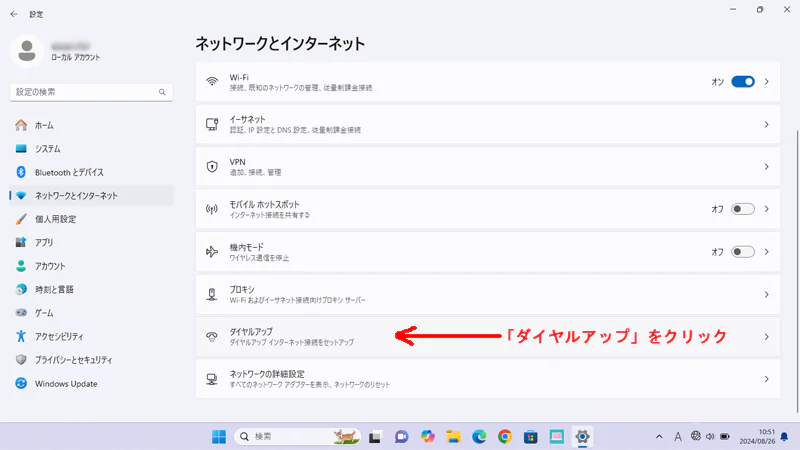Click the 設定の検索 search field
The image size is (800, 450).
91,92
